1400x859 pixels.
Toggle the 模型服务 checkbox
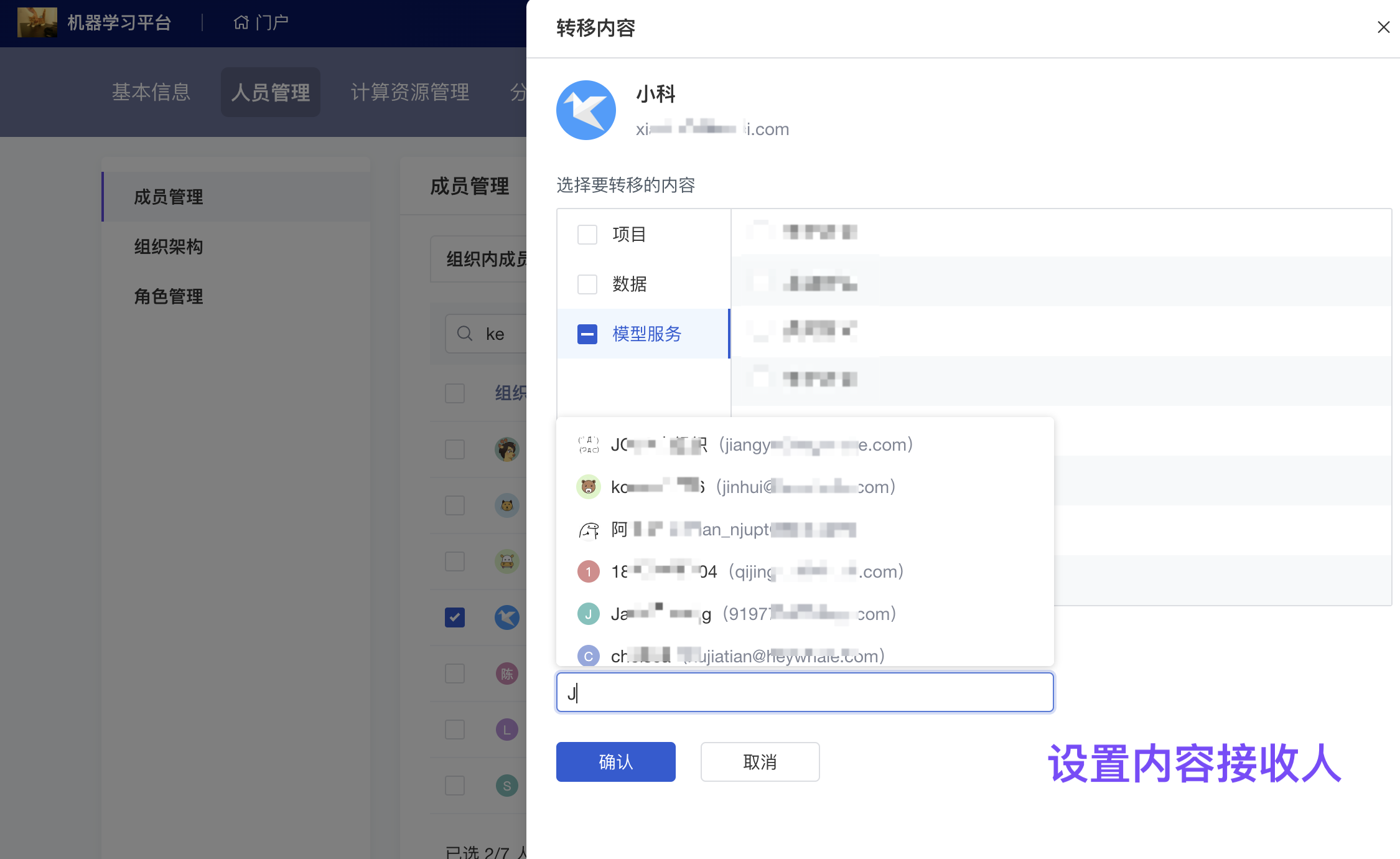(587, 334)
